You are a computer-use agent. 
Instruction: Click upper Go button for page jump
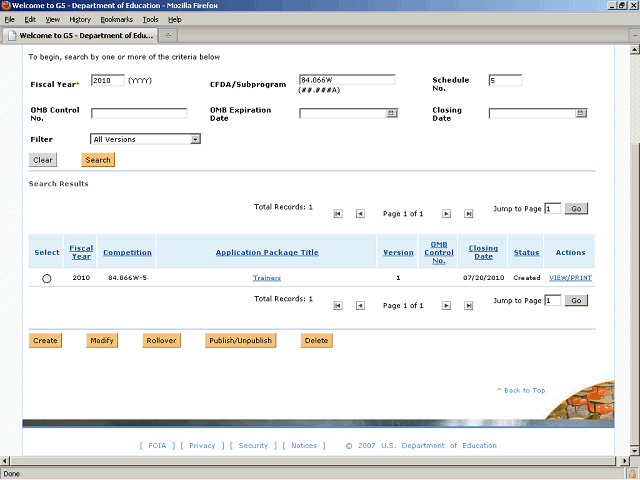(x=576, y=209)
